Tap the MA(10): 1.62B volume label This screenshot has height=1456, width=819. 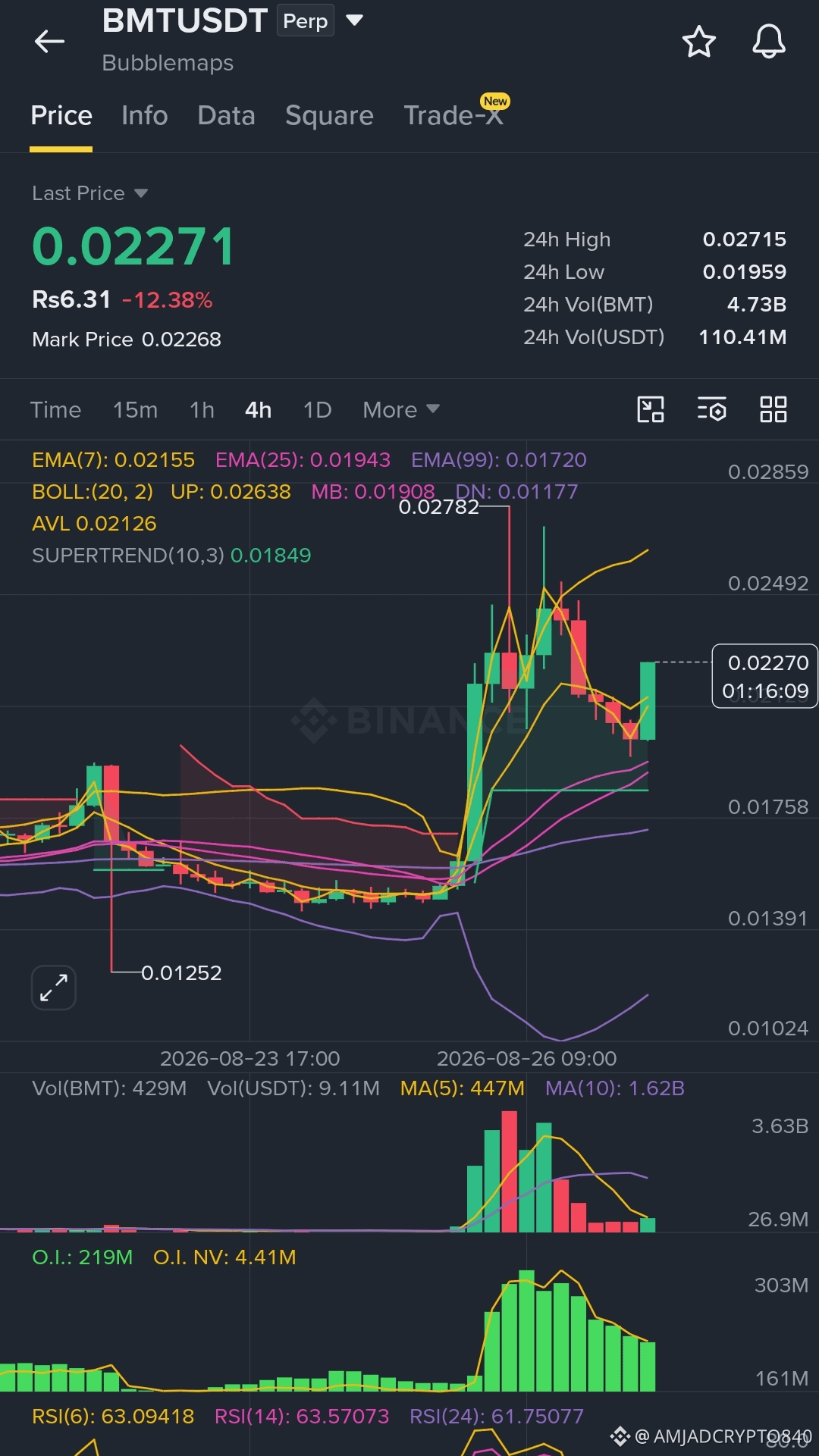[x=615, y=1088]
